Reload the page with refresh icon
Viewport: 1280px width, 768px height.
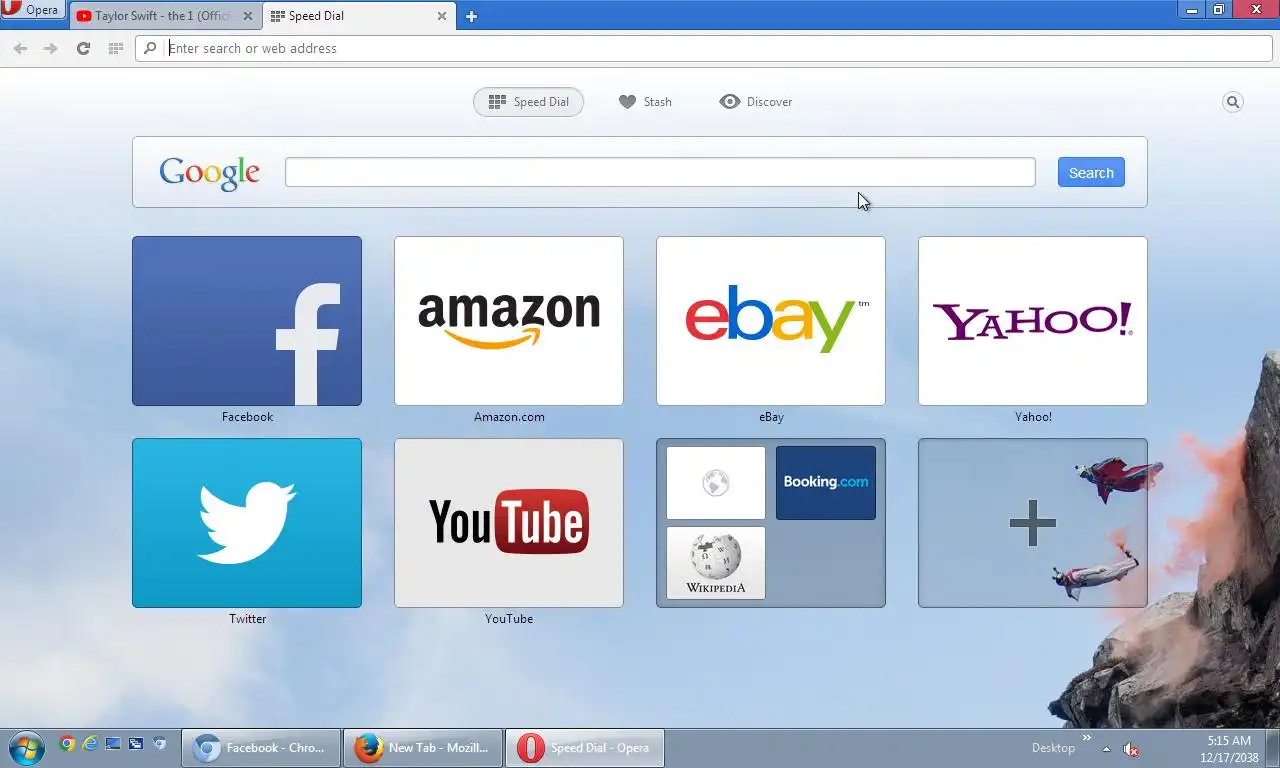[x=83, y=48]
